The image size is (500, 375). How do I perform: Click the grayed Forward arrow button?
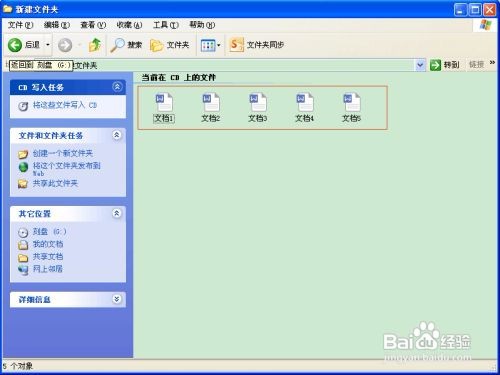(65, 45)
